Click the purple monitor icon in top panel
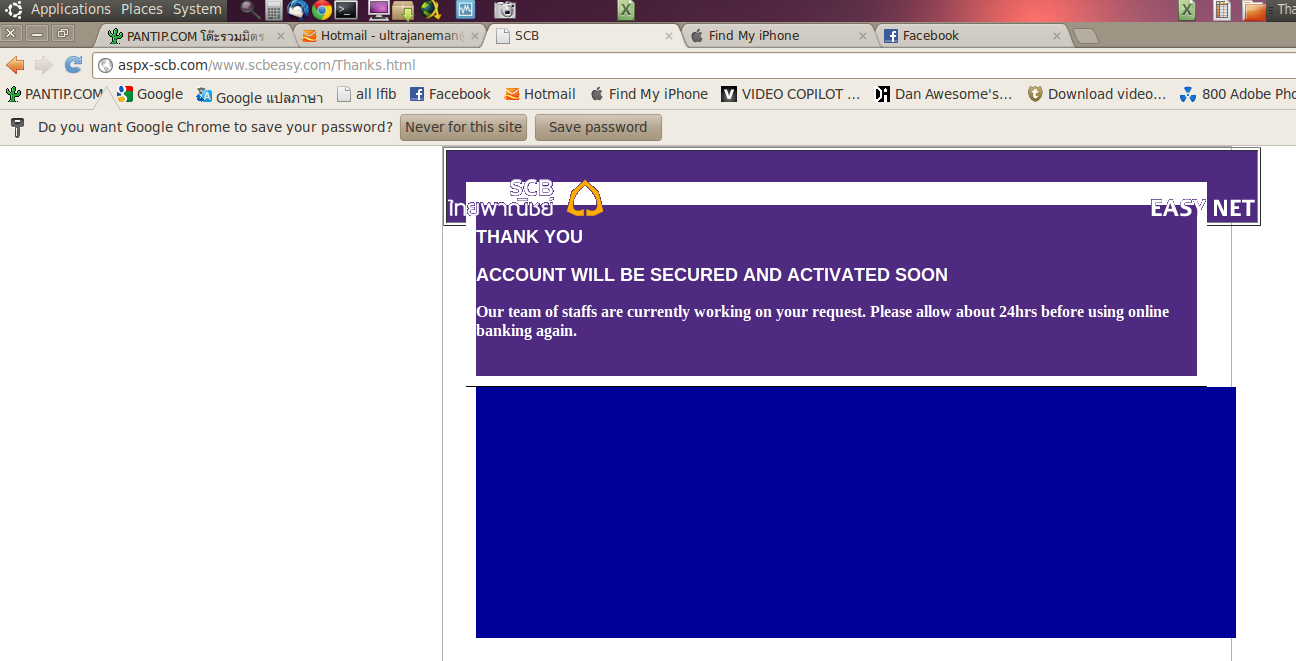This screenshot has height=661, width=1296. coord(379,10)
